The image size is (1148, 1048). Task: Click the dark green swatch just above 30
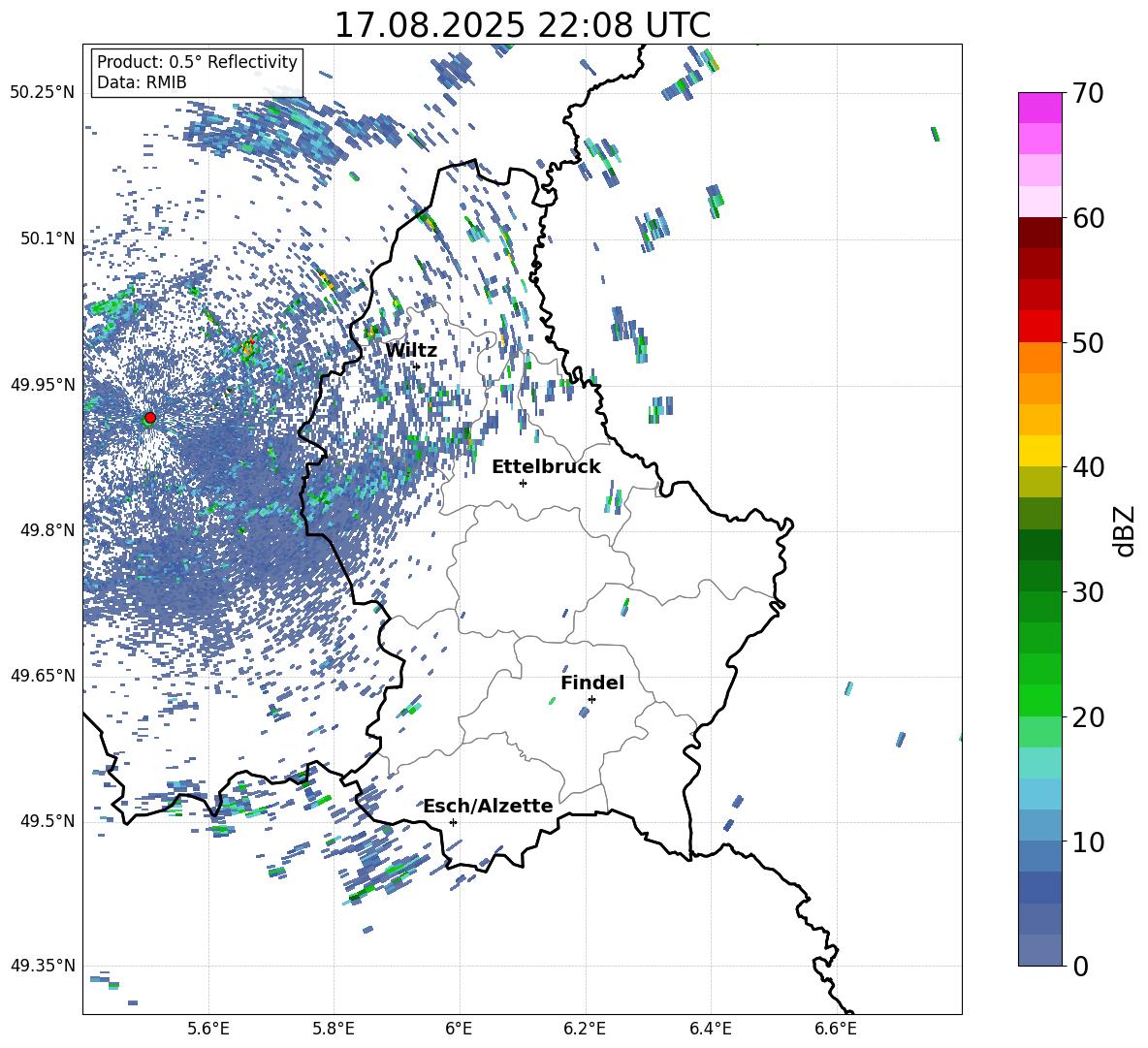point(1039,576)
